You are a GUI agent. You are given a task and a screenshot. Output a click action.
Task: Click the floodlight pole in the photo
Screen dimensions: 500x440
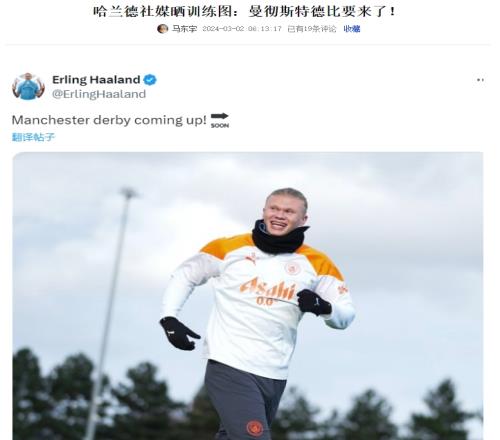(x=110, y=313)
